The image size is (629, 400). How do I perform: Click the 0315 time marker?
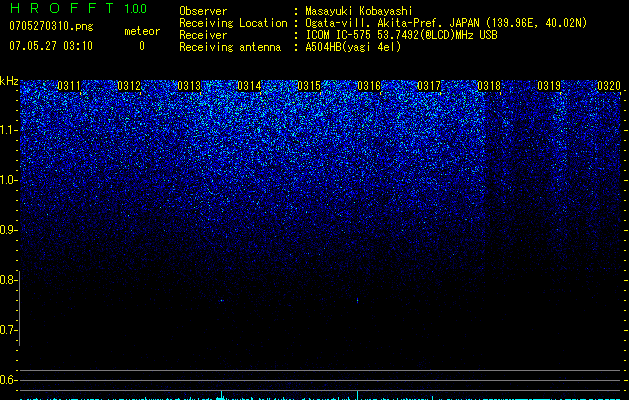[309, 86]
